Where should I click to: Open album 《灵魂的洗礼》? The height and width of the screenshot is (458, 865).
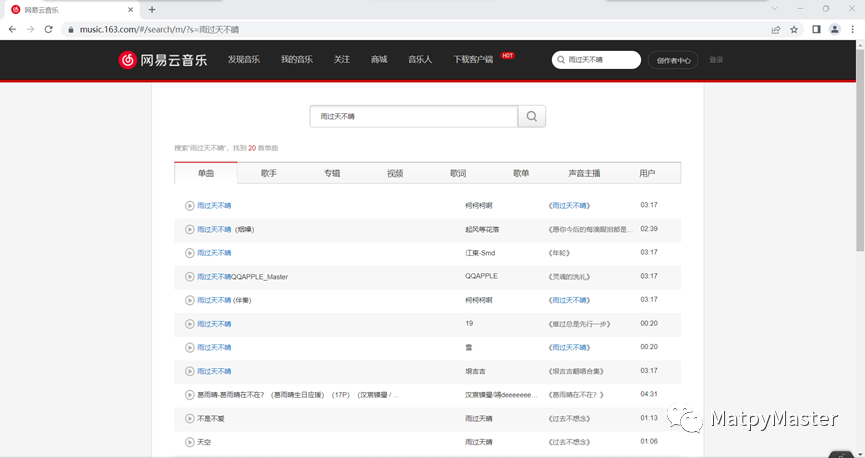coord(569,277)
